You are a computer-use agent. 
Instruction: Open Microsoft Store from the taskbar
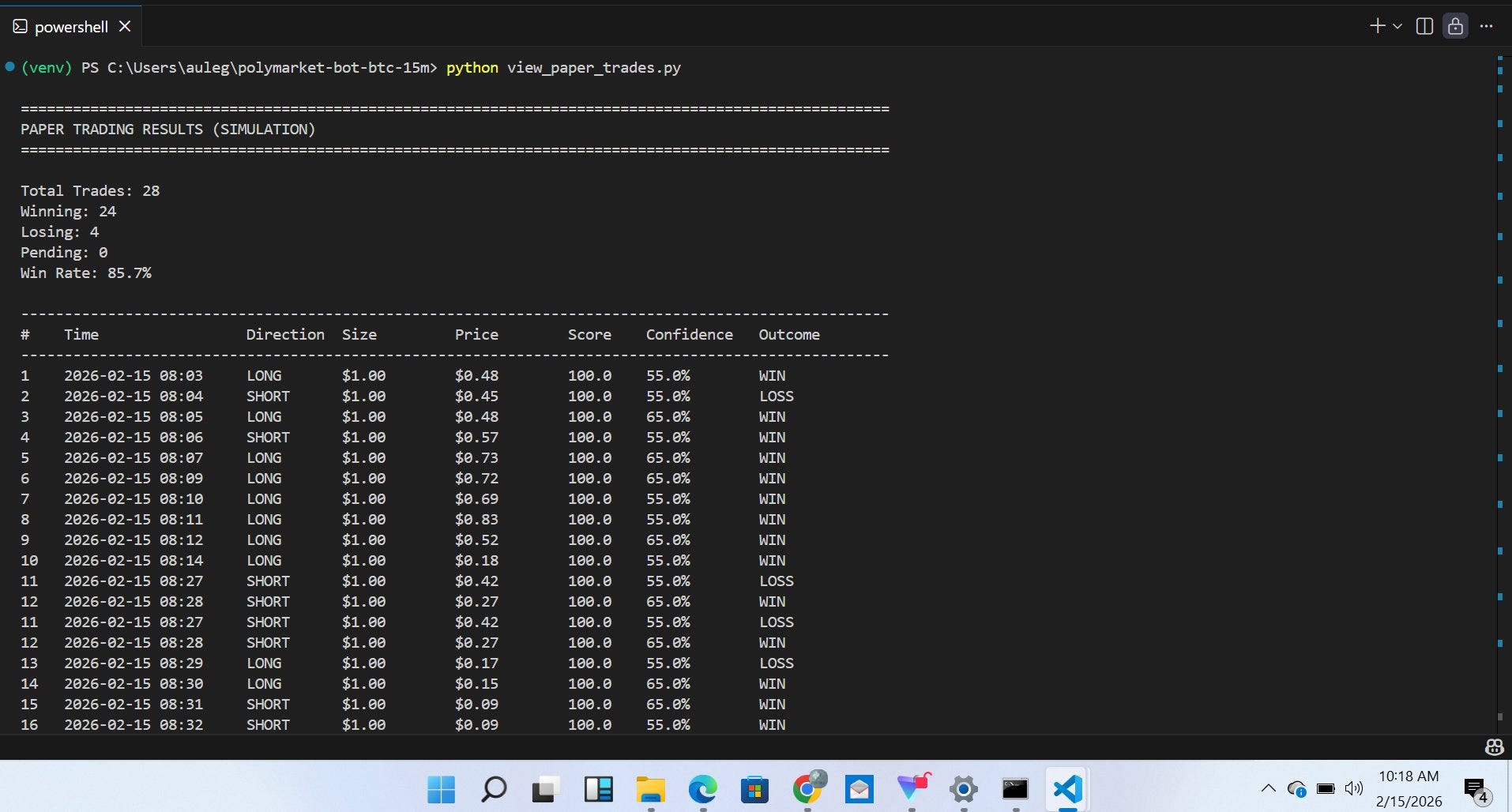click(754, 790)
